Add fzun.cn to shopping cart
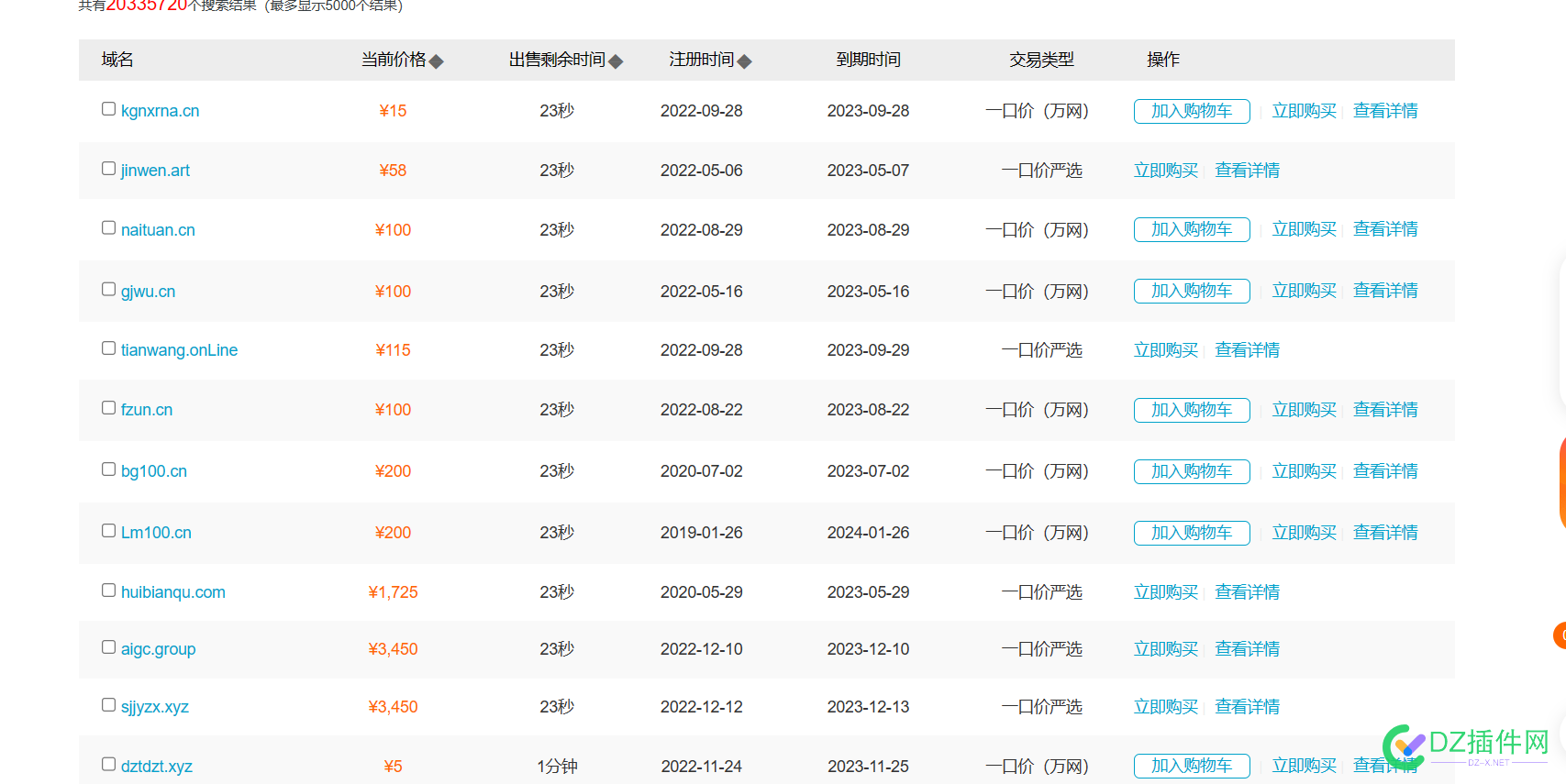This screenshot has height=784, width=1566. coord(1192,410)
